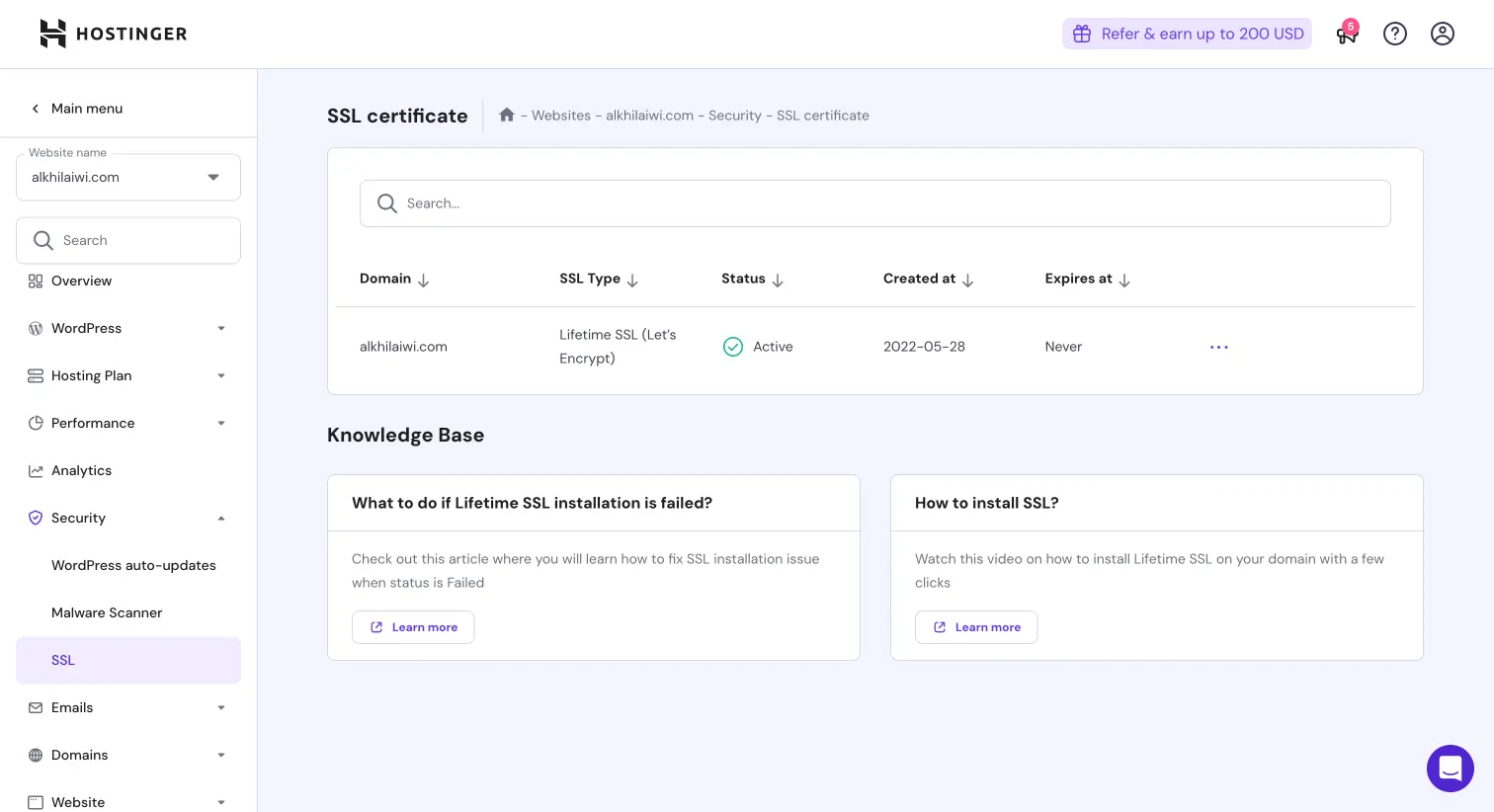1494x812 pixels.
Task: Click the Security shield icon
Action: [36, 518]
